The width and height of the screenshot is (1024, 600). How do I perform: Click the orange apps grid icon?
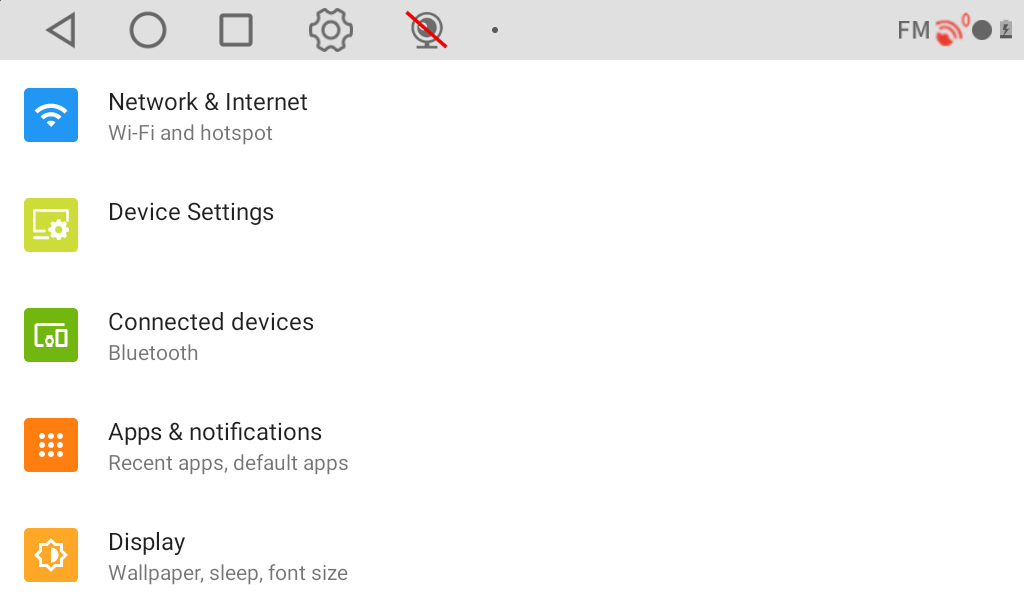click(x=51, y=445)
